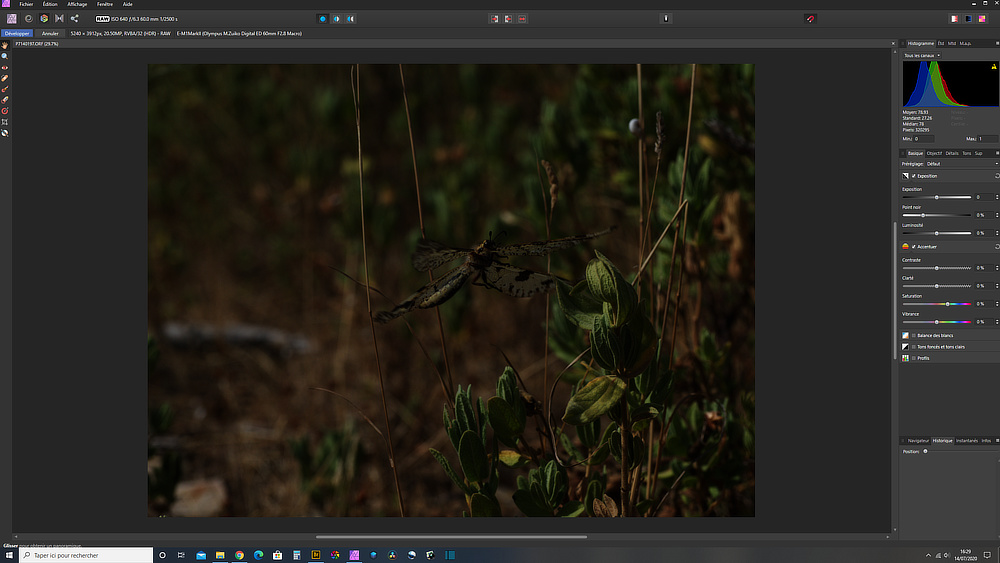Viewport: 1000px width, 563px height.
Task: Choose the split view mode icon
Action: (337, 18)
